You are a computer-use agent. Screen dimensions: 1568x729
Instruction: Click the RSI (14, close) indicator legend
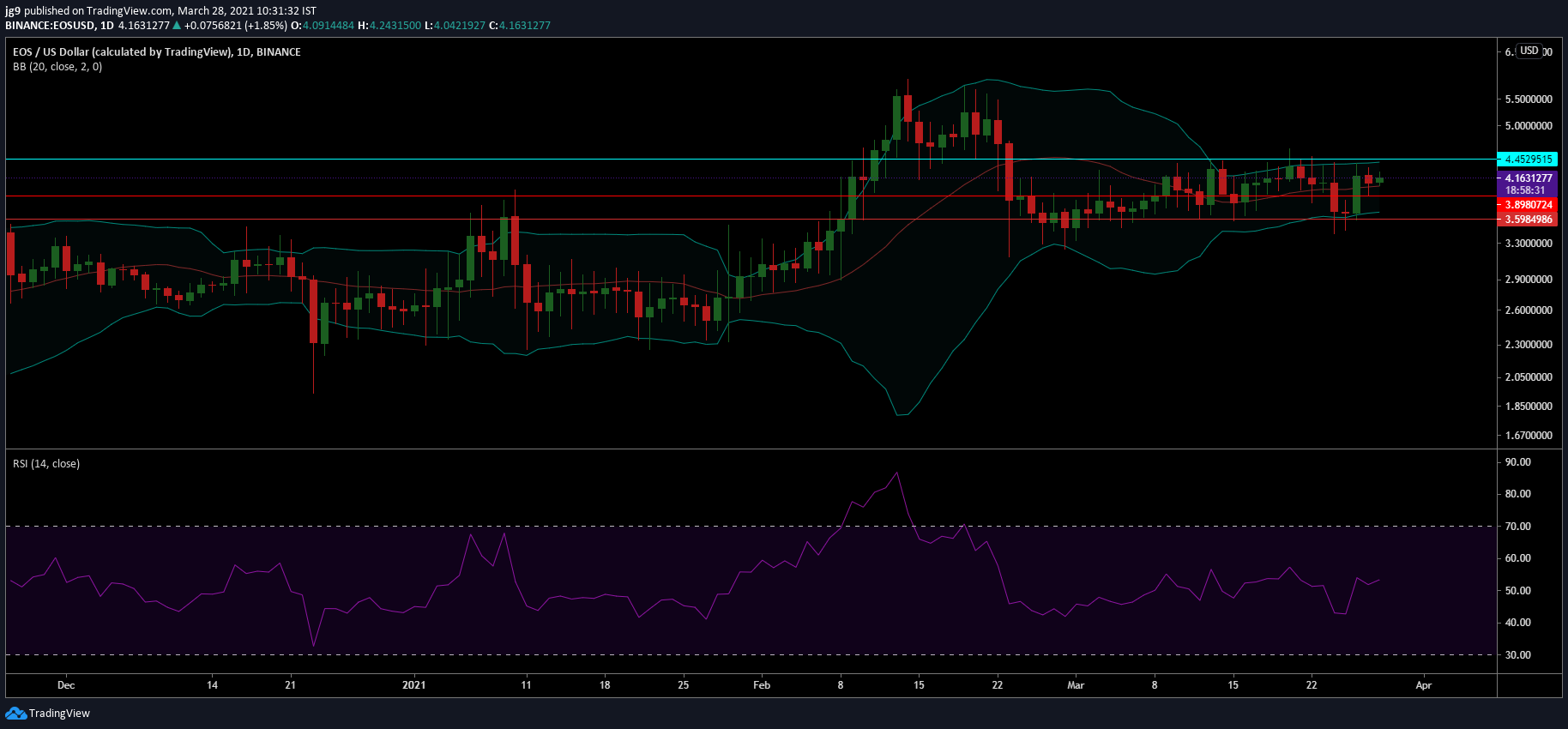pyautogui.click(x=46, y=464)
